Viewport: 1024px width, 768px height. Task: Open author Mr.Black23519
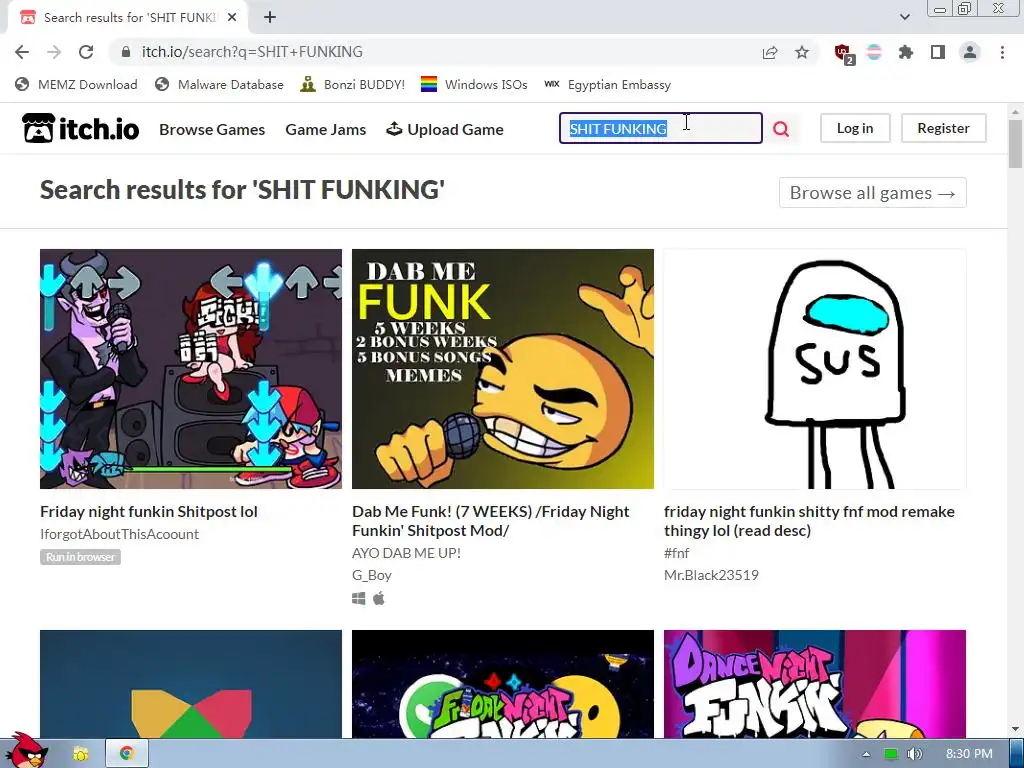(711, 575)
